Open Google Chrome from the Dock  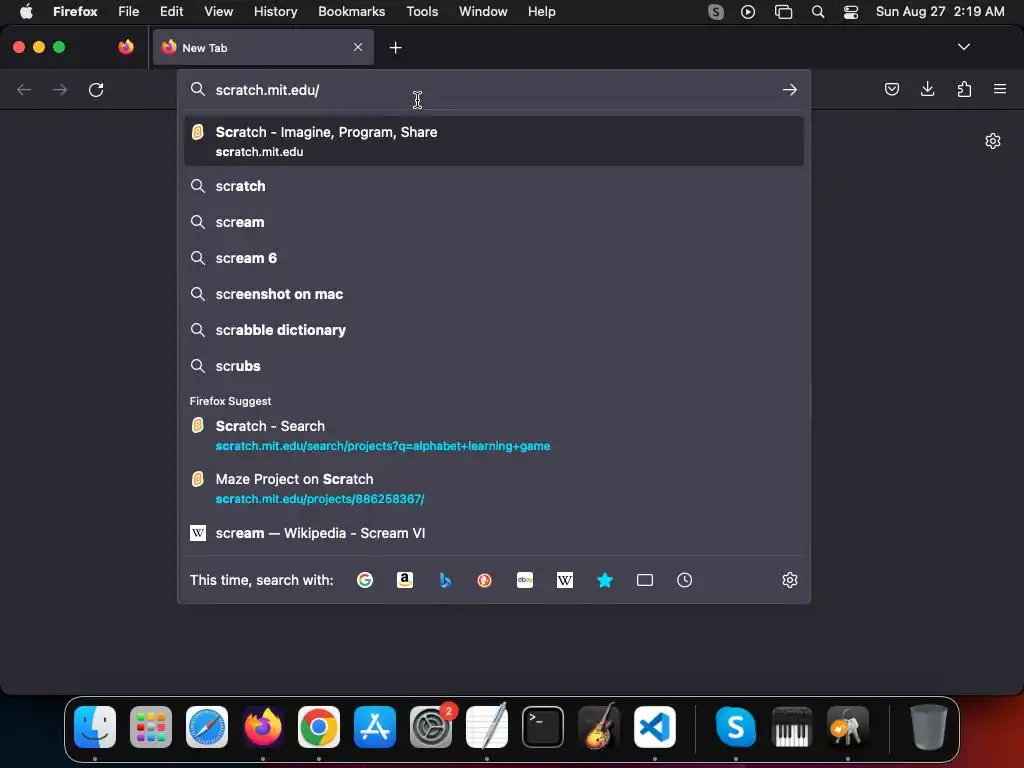319,727
